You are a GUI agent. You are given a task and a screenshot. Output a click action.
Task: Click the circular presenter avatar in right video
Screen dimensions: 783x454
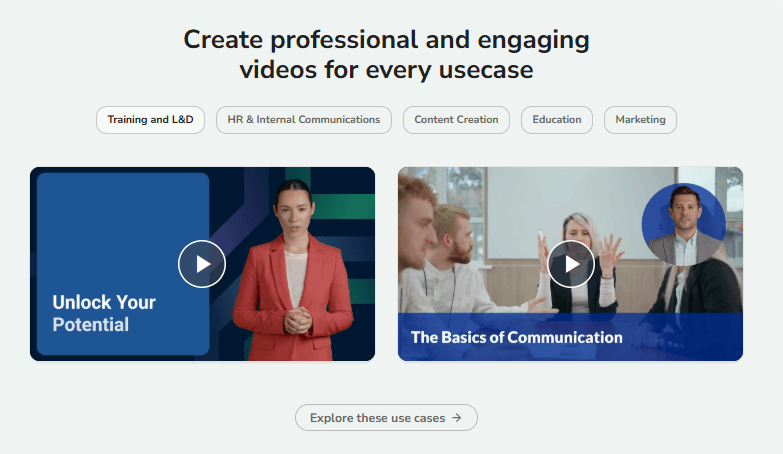tap(683, 225)
